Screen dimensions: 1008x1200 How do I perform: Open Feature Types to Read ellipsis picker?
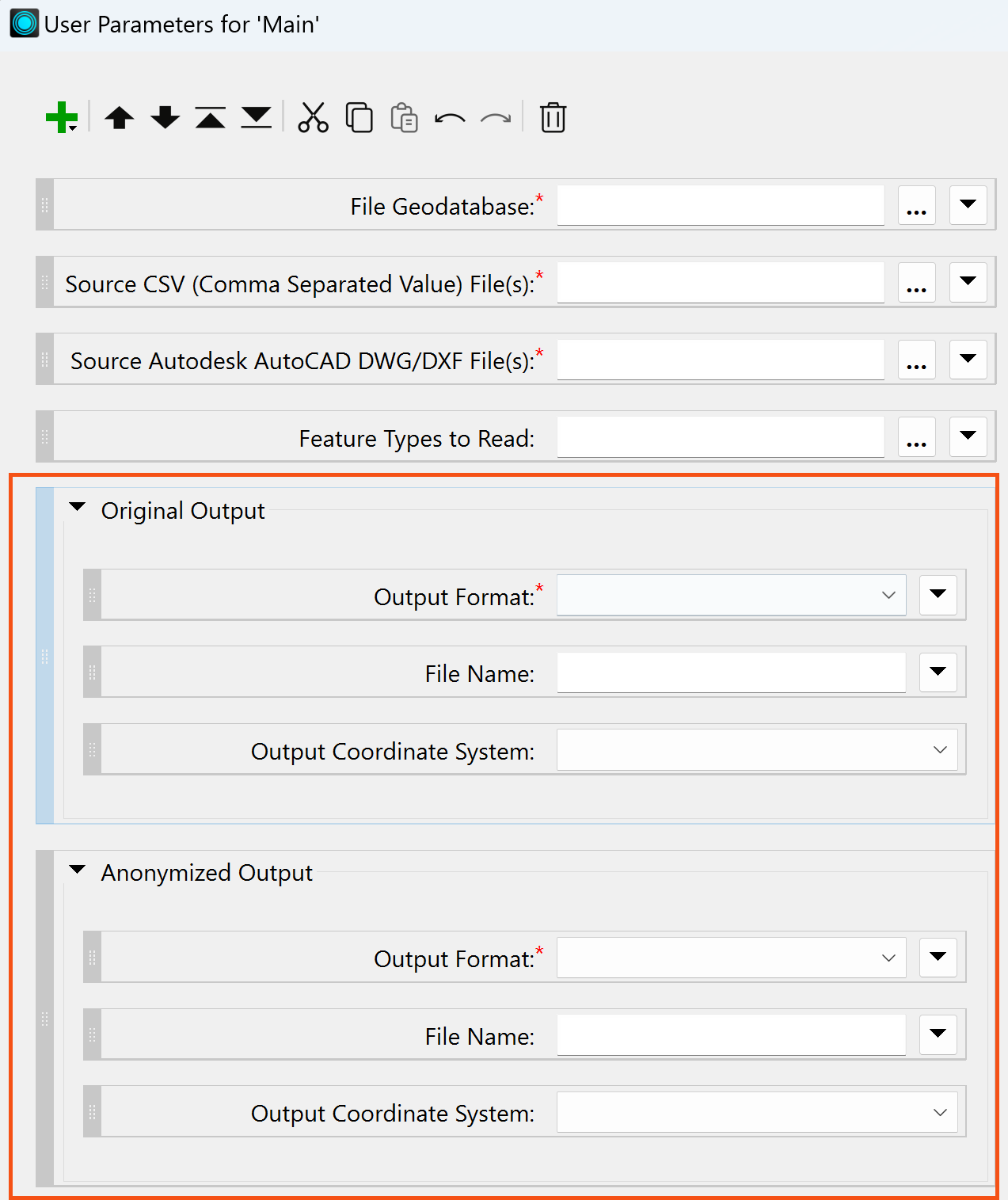pyautogui.click(x=916, y=437)
